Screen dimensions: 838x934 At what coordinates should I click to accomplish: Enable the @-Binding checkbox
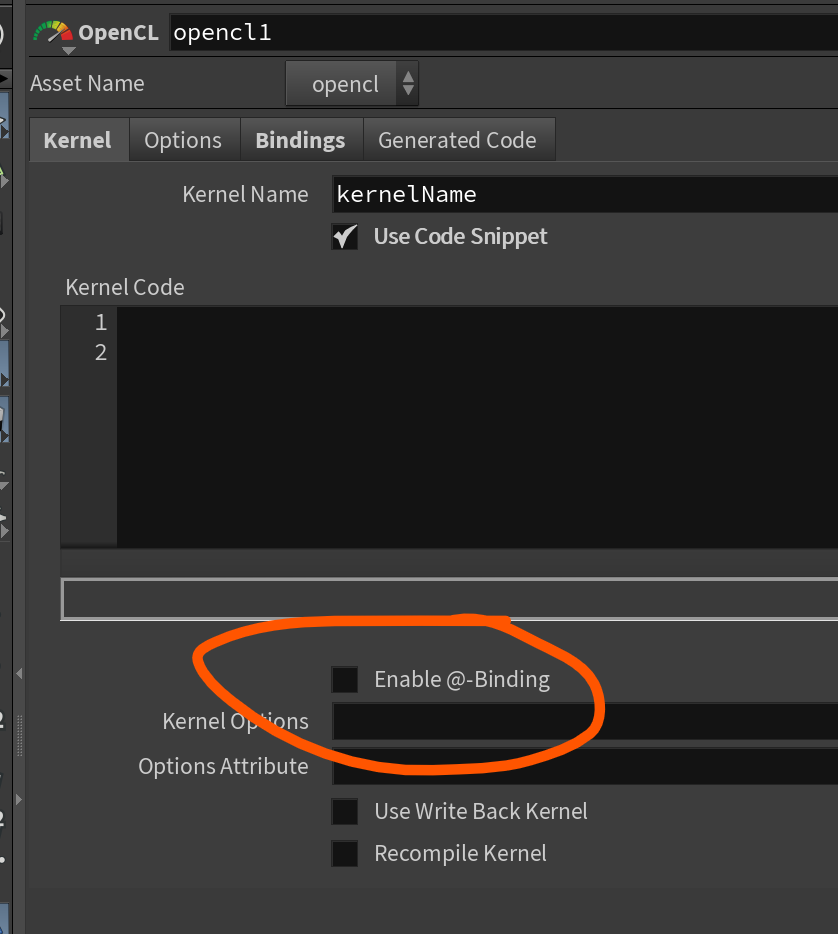[x=345, y=680]
